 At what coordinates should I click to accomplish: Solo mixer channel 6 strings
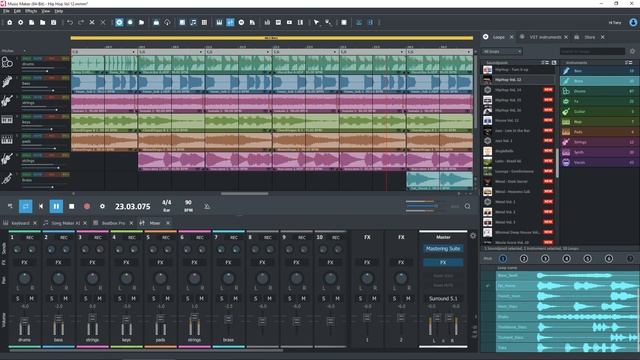tap(188, 299)
